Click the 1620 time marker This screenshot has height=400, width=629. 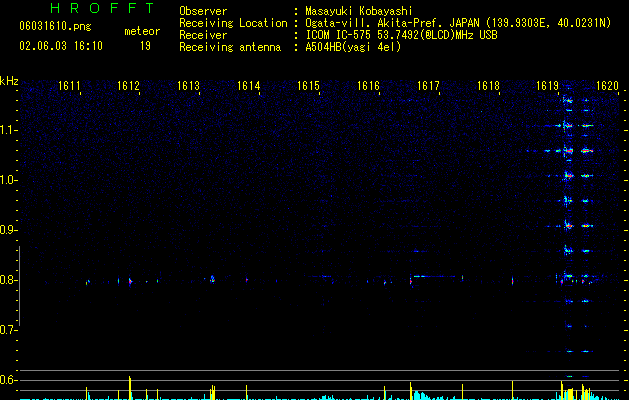[x=607, y=86]
